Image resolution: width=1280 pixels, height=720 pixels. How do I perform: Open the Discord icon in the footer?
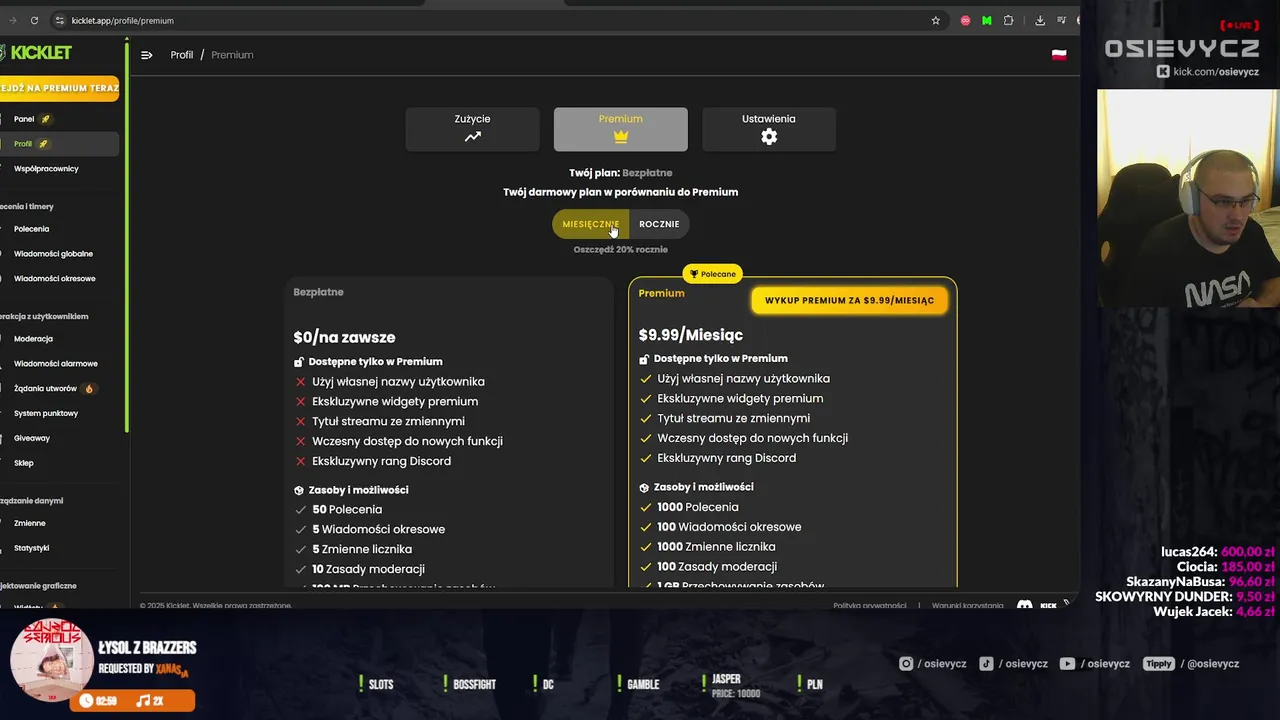[1024, 605]
